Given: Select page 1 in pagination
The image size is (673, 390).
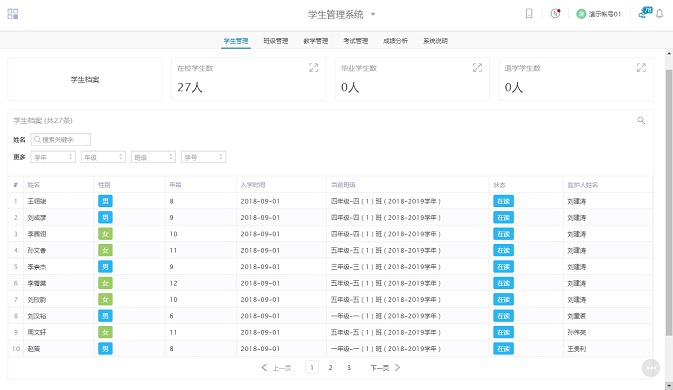Looking at the screenshot, I should tap(312, 368).
